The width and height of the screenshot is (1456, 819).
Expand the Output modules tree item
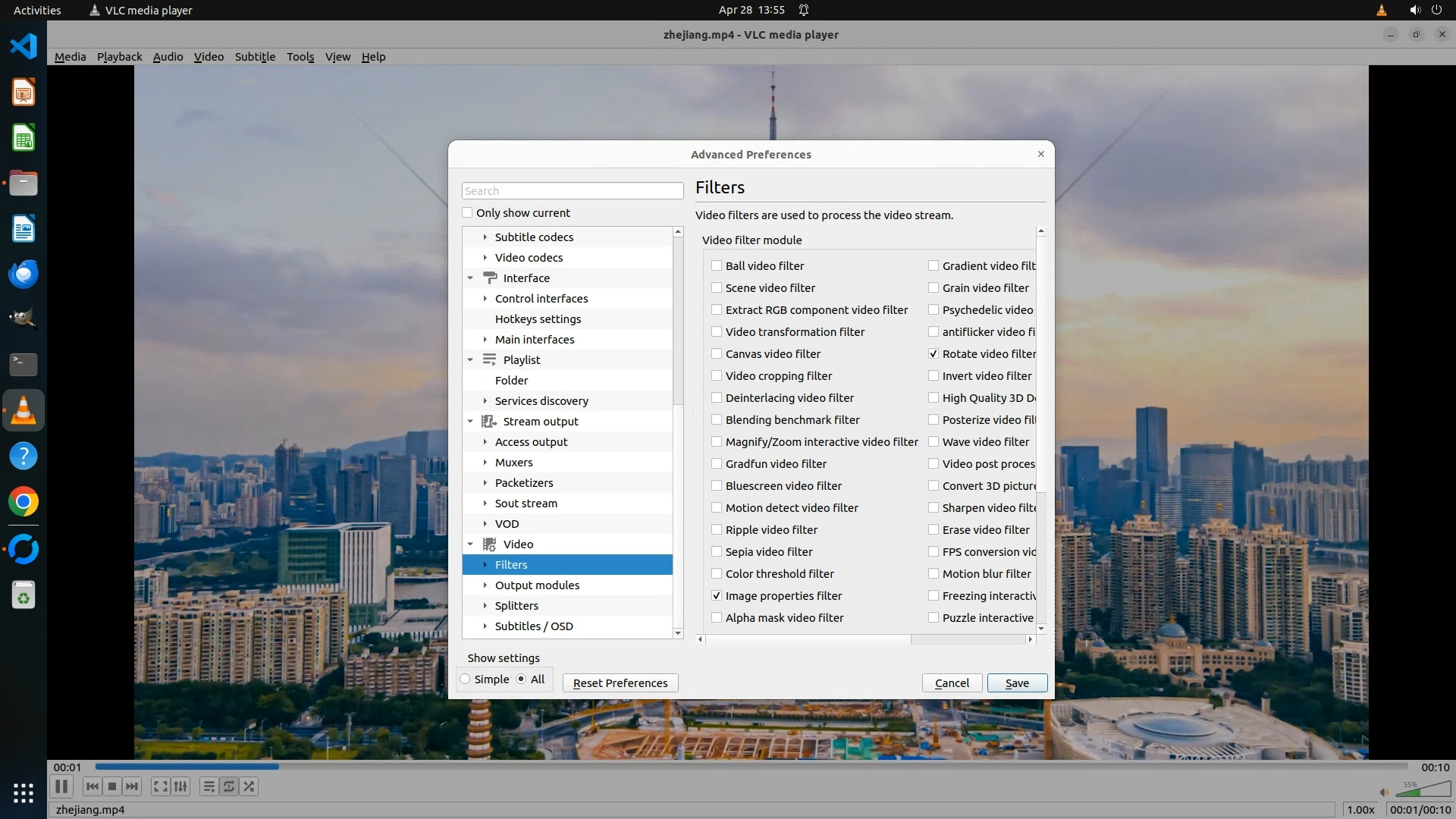click(x=485, y=585)
